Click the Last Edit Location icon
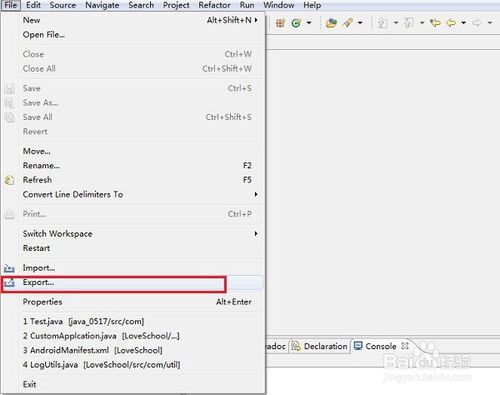 click(x=435, y=23)
